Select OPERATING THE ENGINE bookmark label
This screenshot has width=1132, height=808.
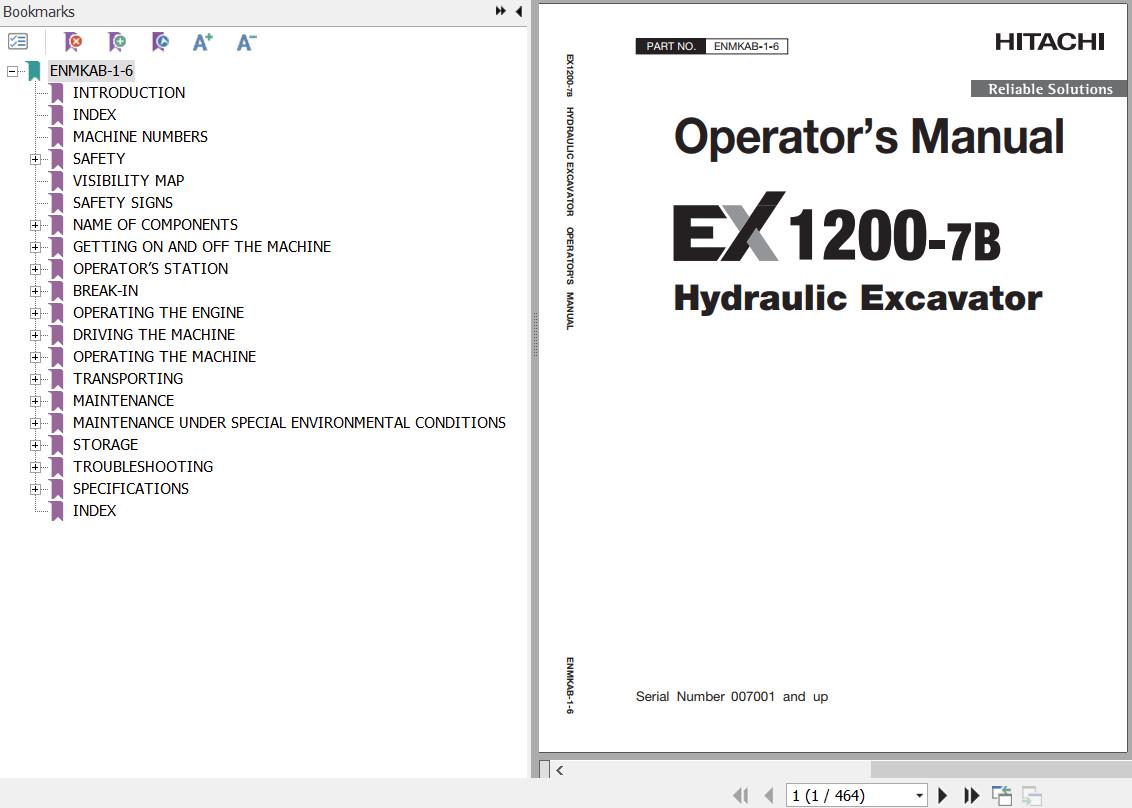tap(158, 313)
